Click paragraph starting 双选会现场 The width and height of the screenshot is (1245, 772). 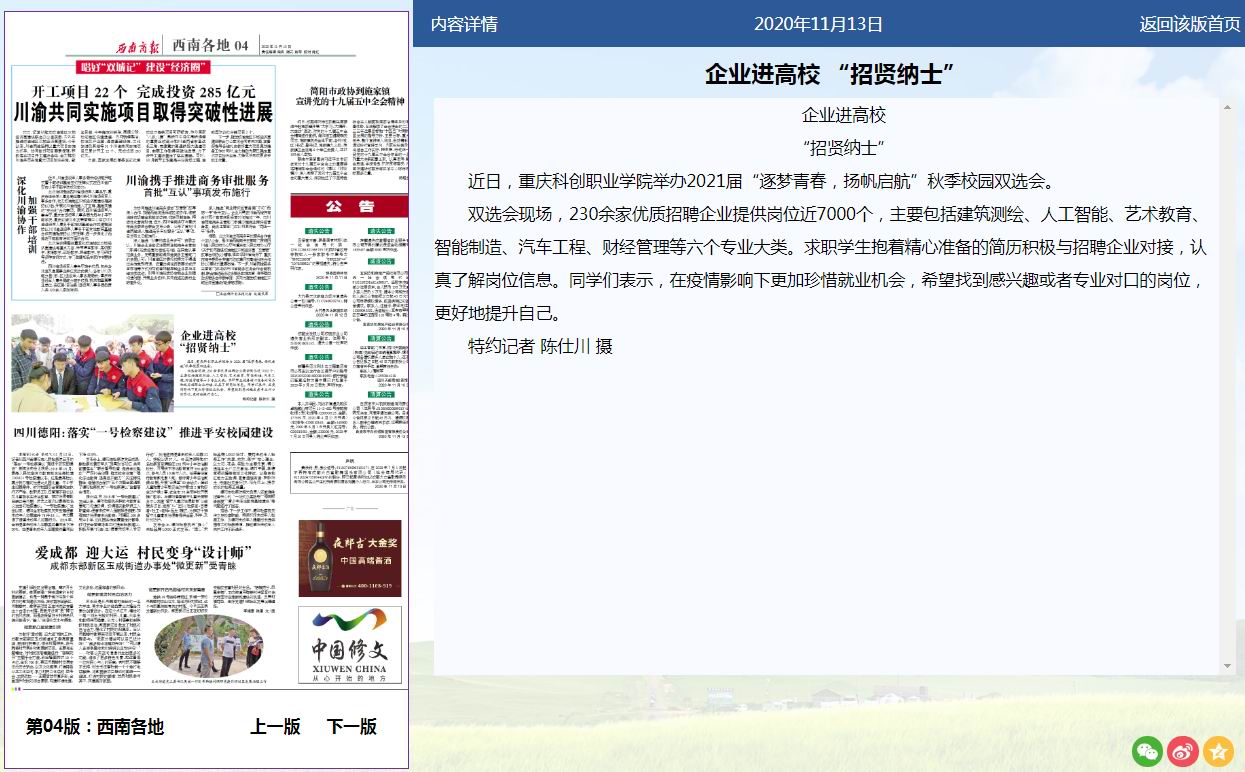821,264
